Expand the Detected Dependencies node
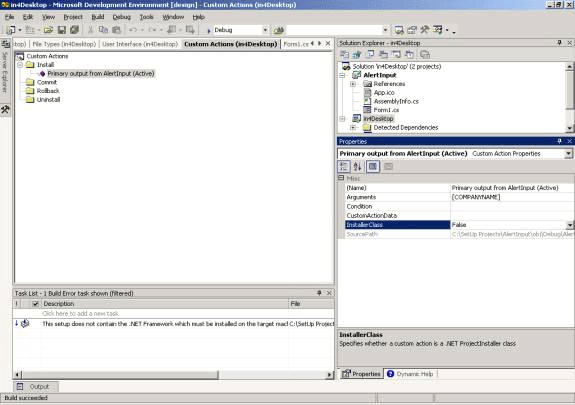 (x=353, y=128)
